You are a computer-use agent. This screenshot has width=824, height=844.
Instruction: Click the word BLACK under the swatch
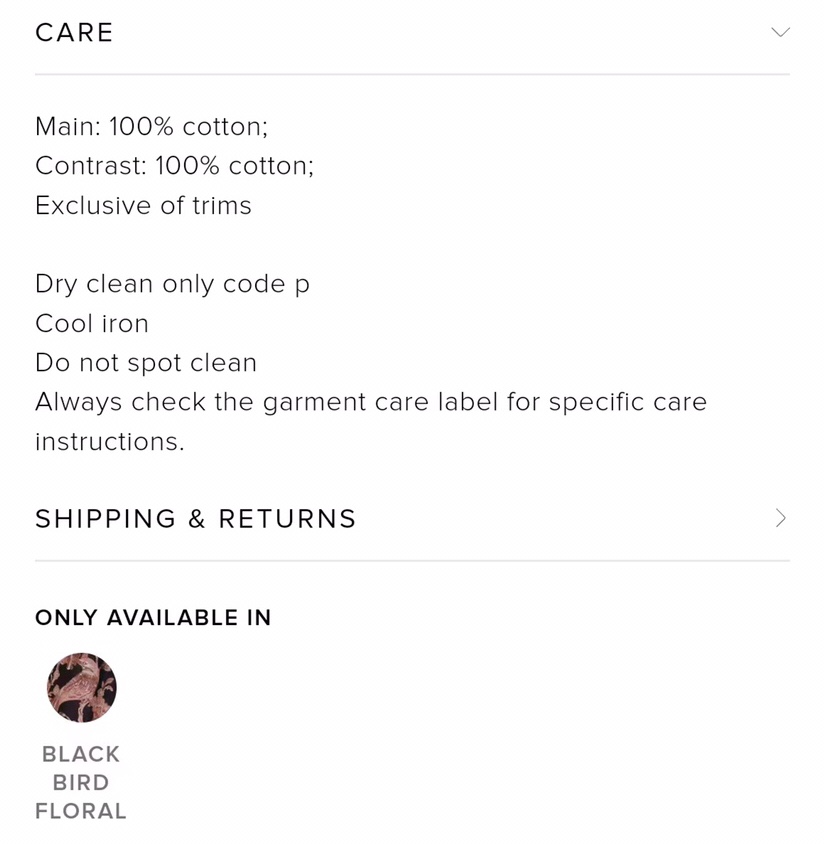point(81,754)
